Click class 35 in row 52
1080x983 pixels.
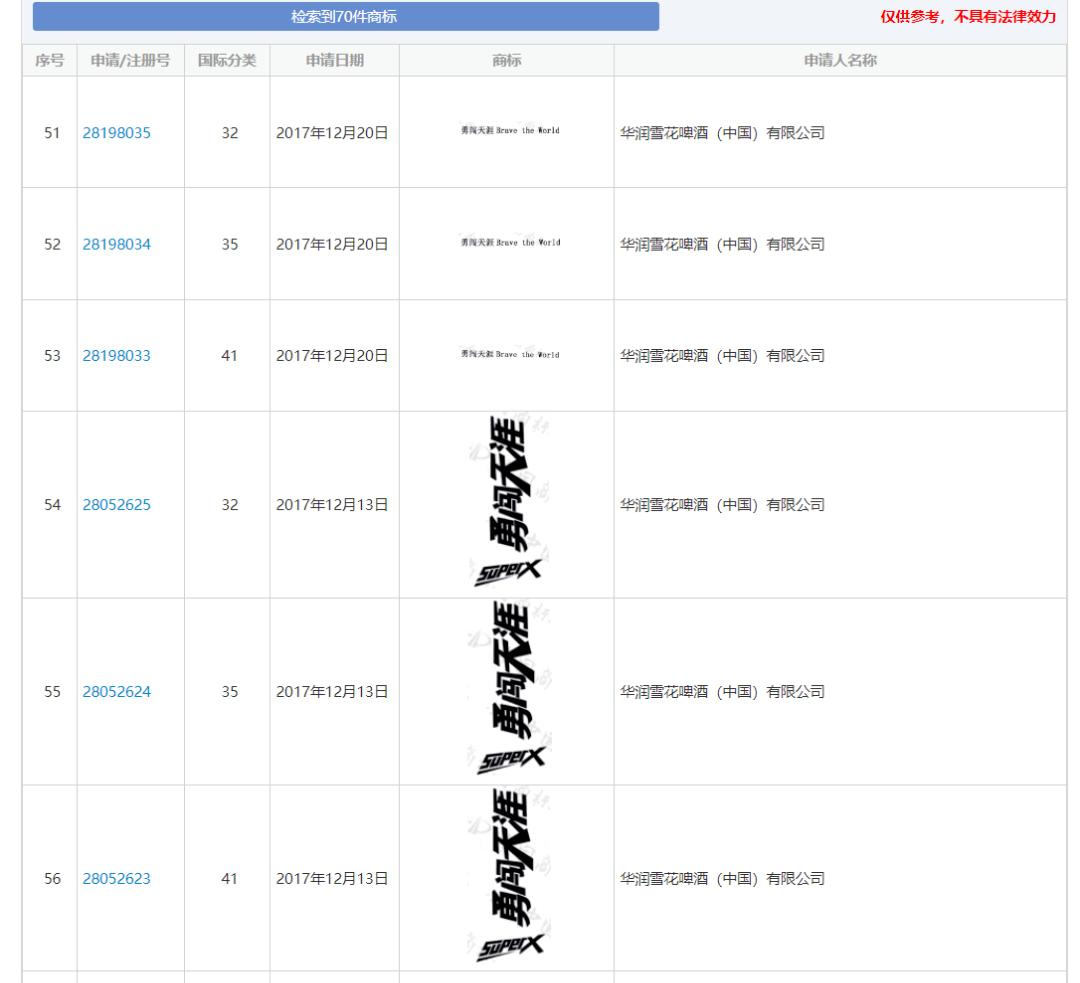pos(229,245)
